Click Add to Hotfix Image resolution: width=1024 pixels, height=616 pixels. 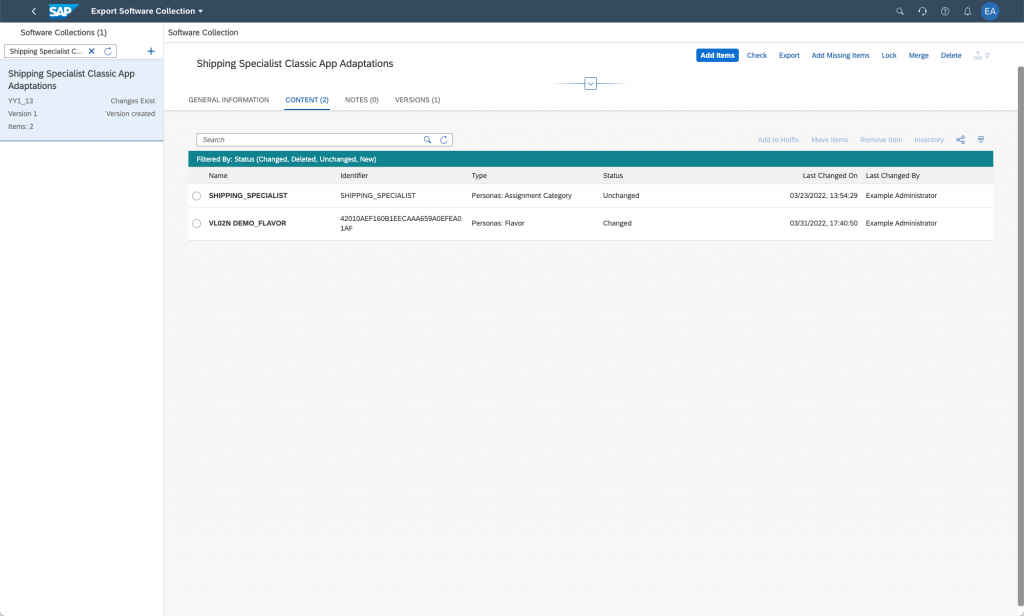778,140
